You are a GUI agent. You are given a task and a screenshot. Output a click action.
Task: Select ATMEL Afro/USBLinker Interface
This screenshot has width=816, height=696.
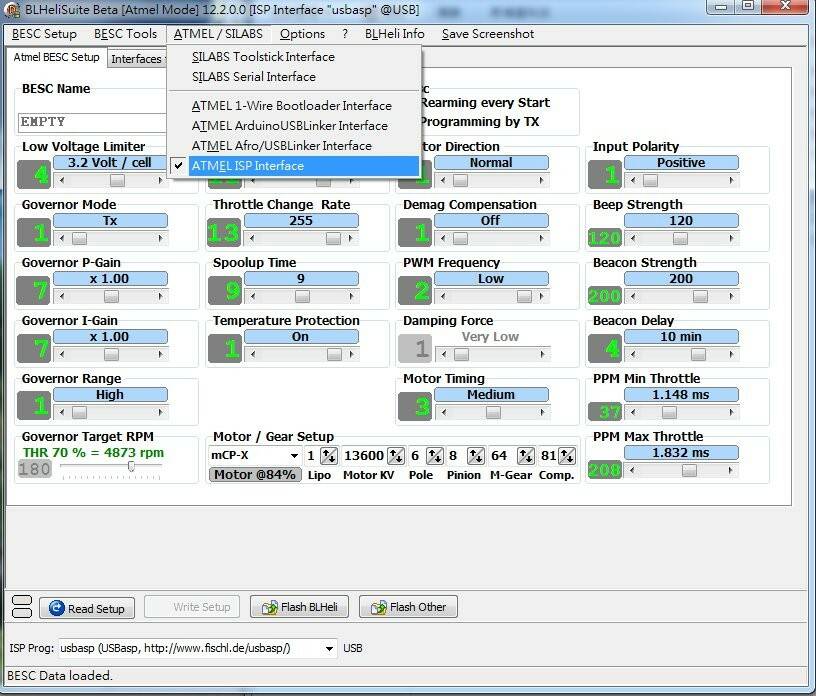point(294,146)
